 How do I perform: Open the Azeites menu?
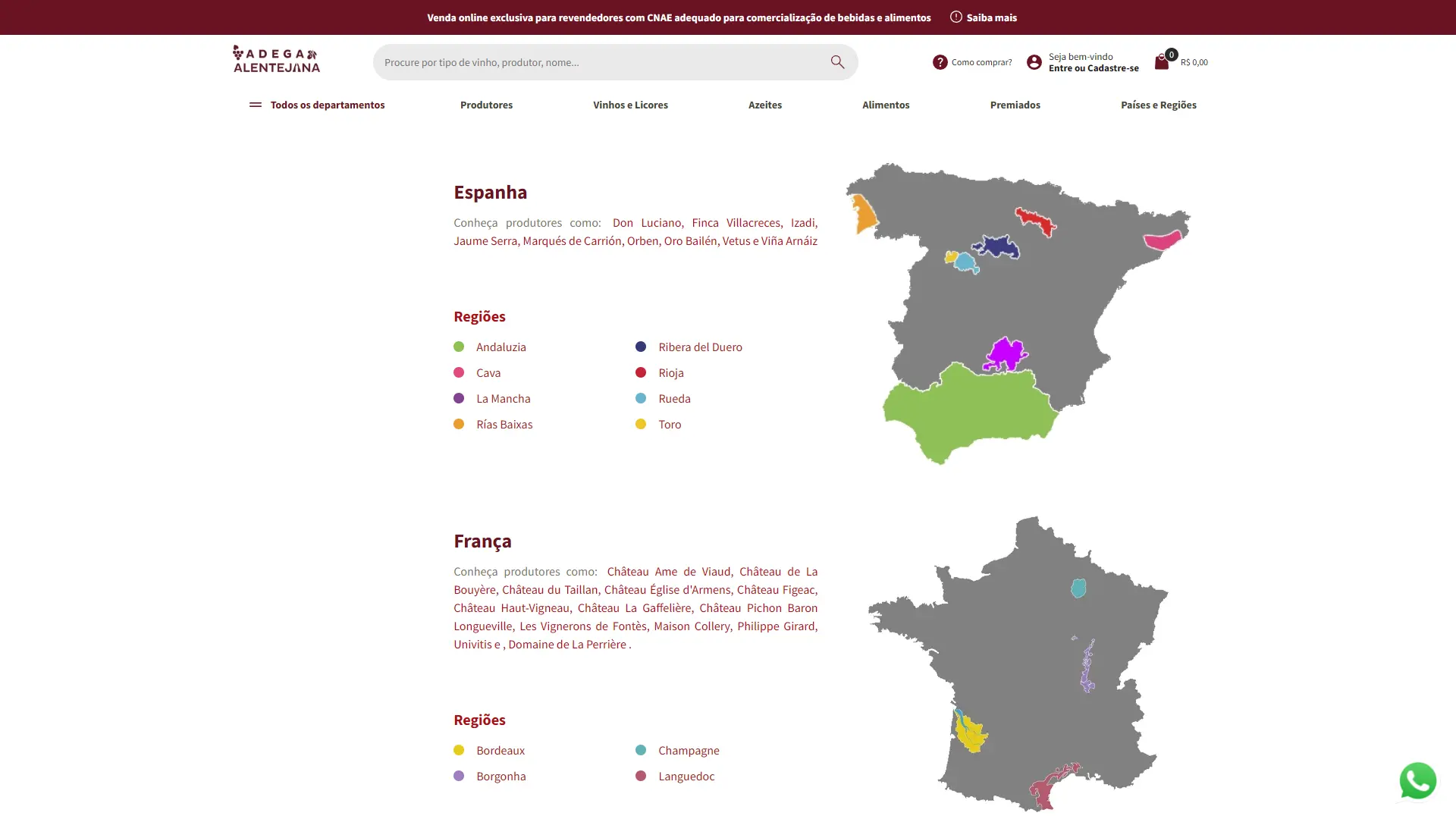[764, 105]
